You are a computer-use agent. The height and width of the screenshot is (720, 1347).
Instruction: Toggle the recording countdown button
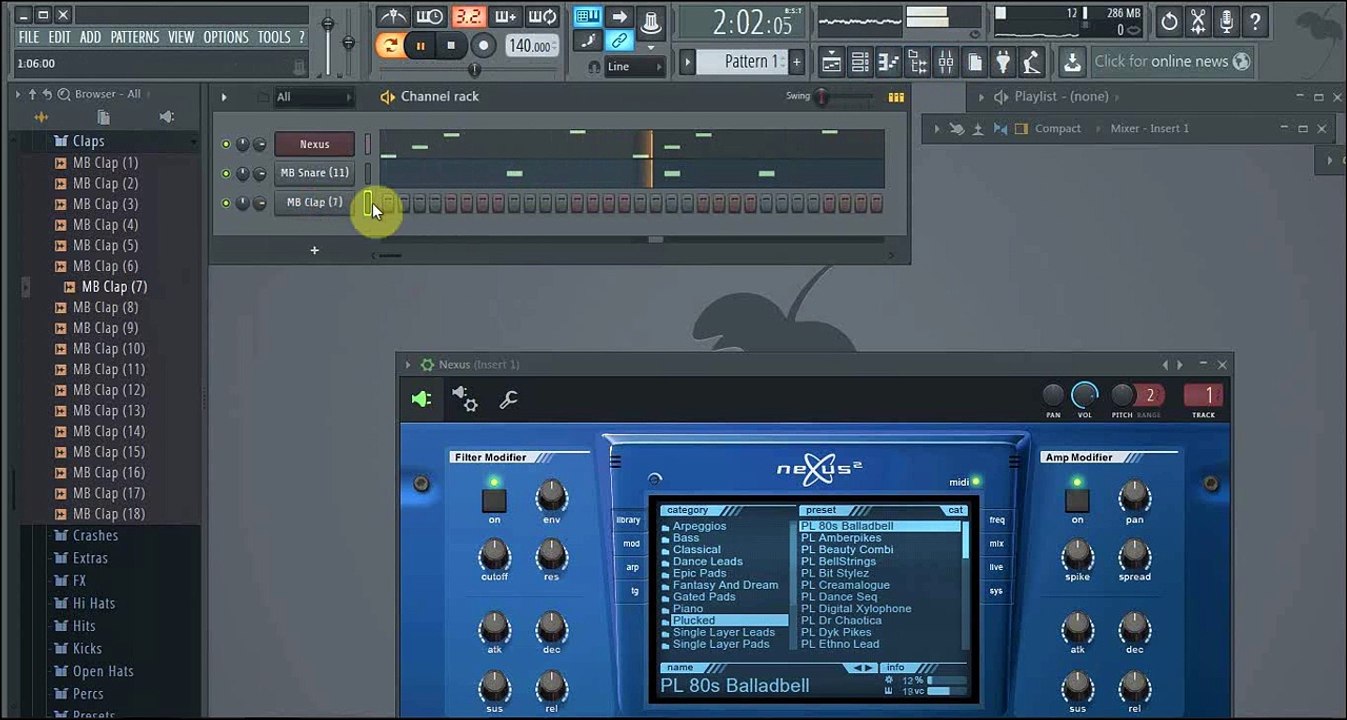tap(468, 17)
